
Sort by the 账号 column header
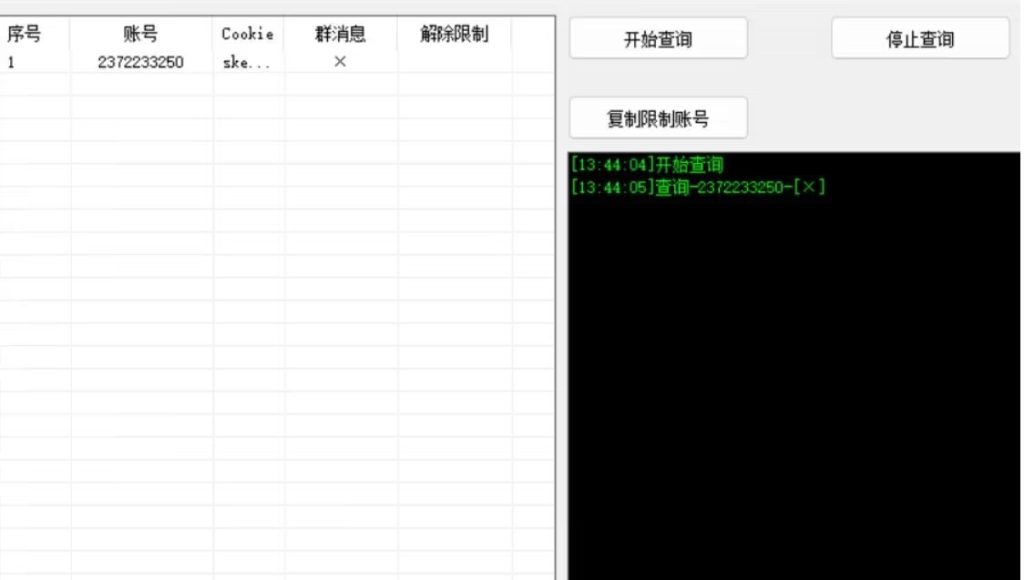tap(140, 34)
